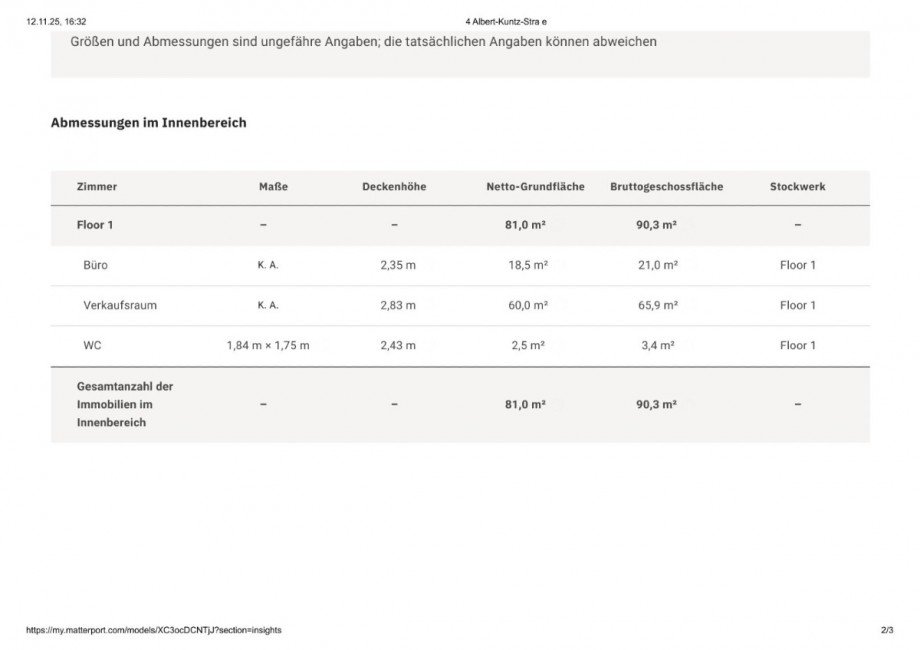Select the page number 2/3
Viewport: 920px width, 650px height.
point(887,630)
